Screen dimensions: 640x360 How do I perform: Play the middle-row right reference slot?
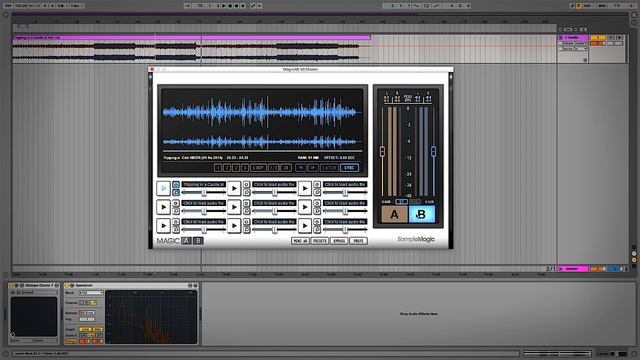304,207
